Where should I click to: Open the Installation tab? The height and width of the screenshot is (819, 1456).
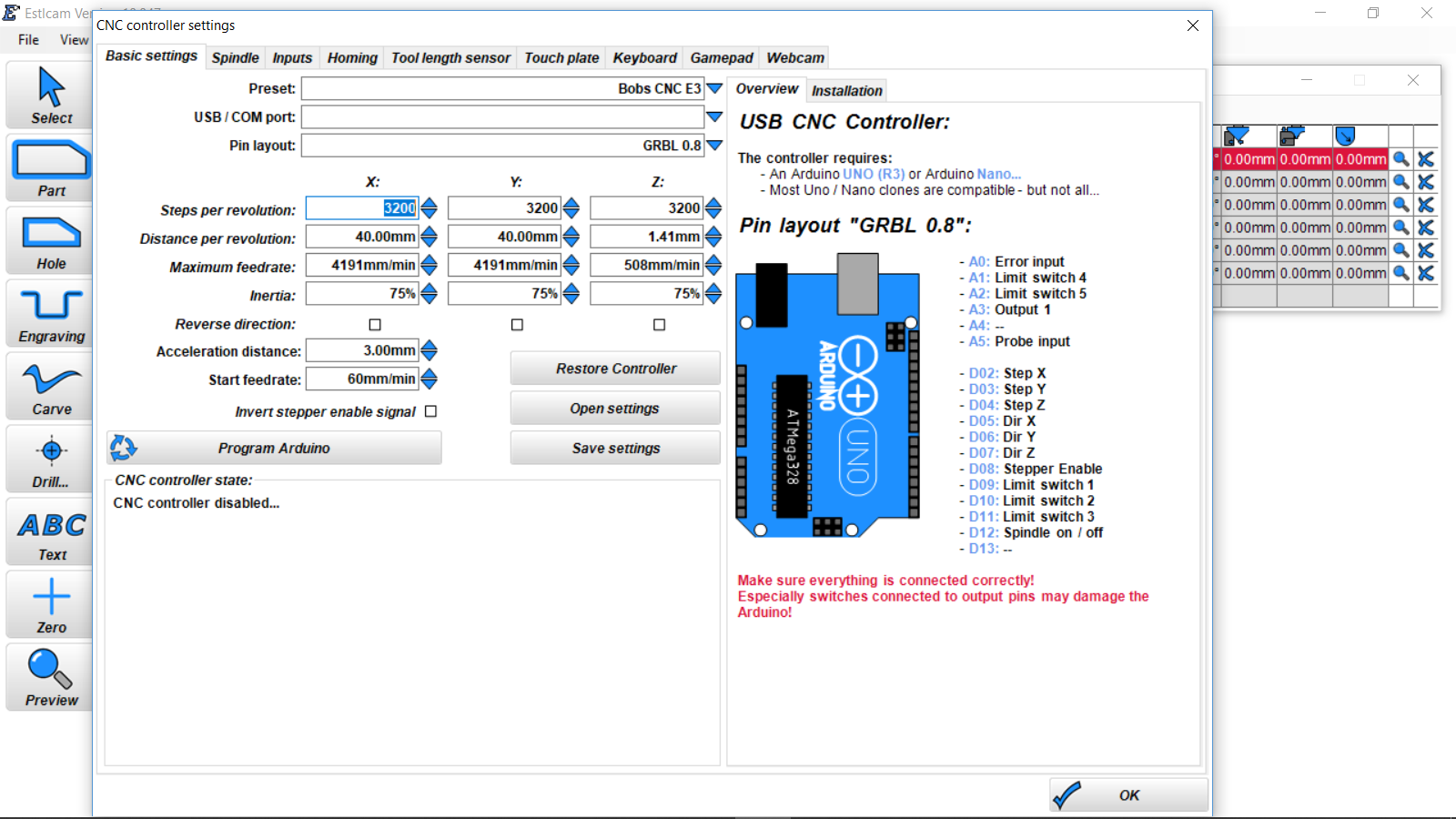coord(846,91)
